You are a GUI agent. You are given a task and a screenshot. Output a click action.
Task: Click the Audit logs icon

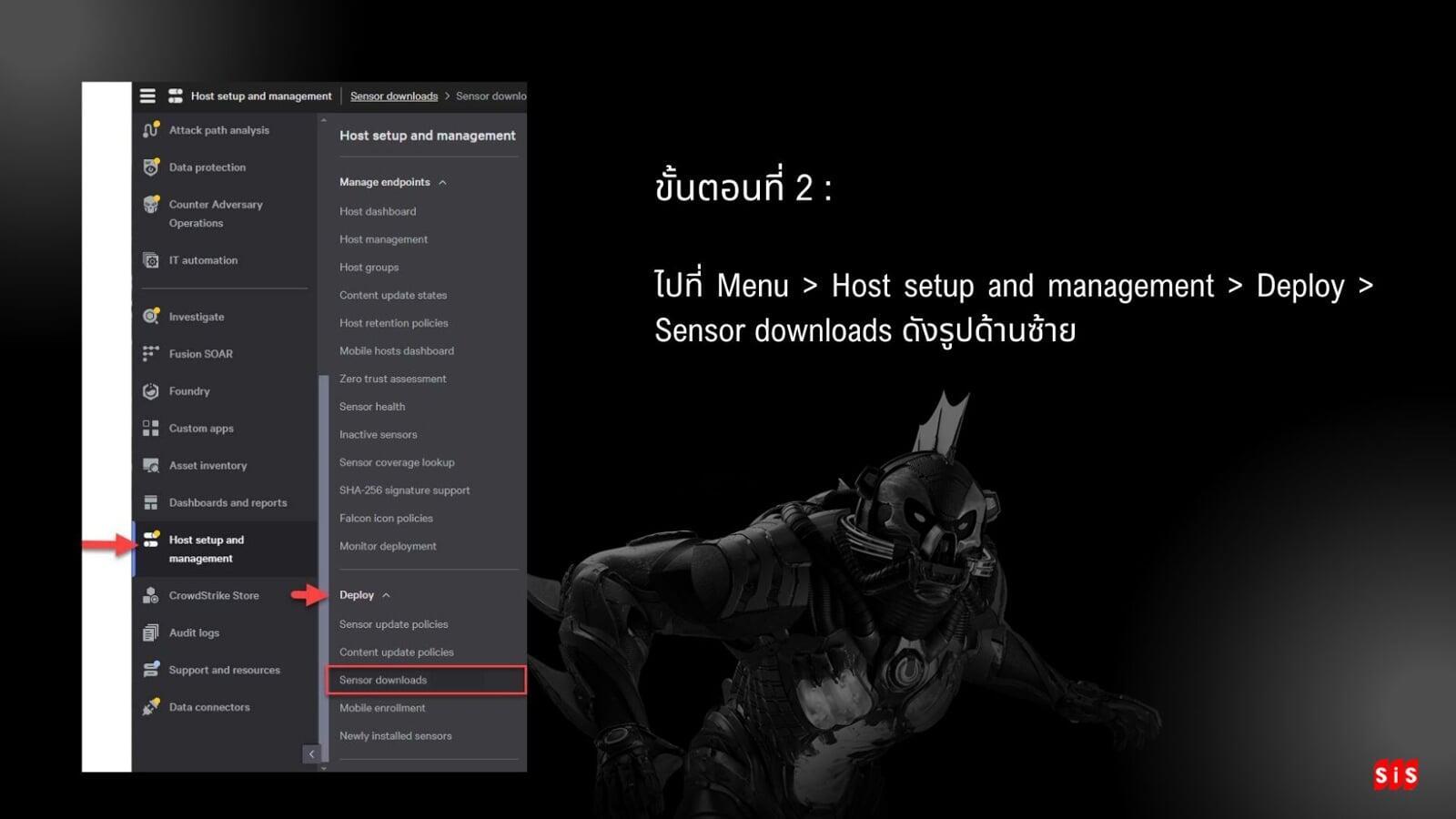151,633
